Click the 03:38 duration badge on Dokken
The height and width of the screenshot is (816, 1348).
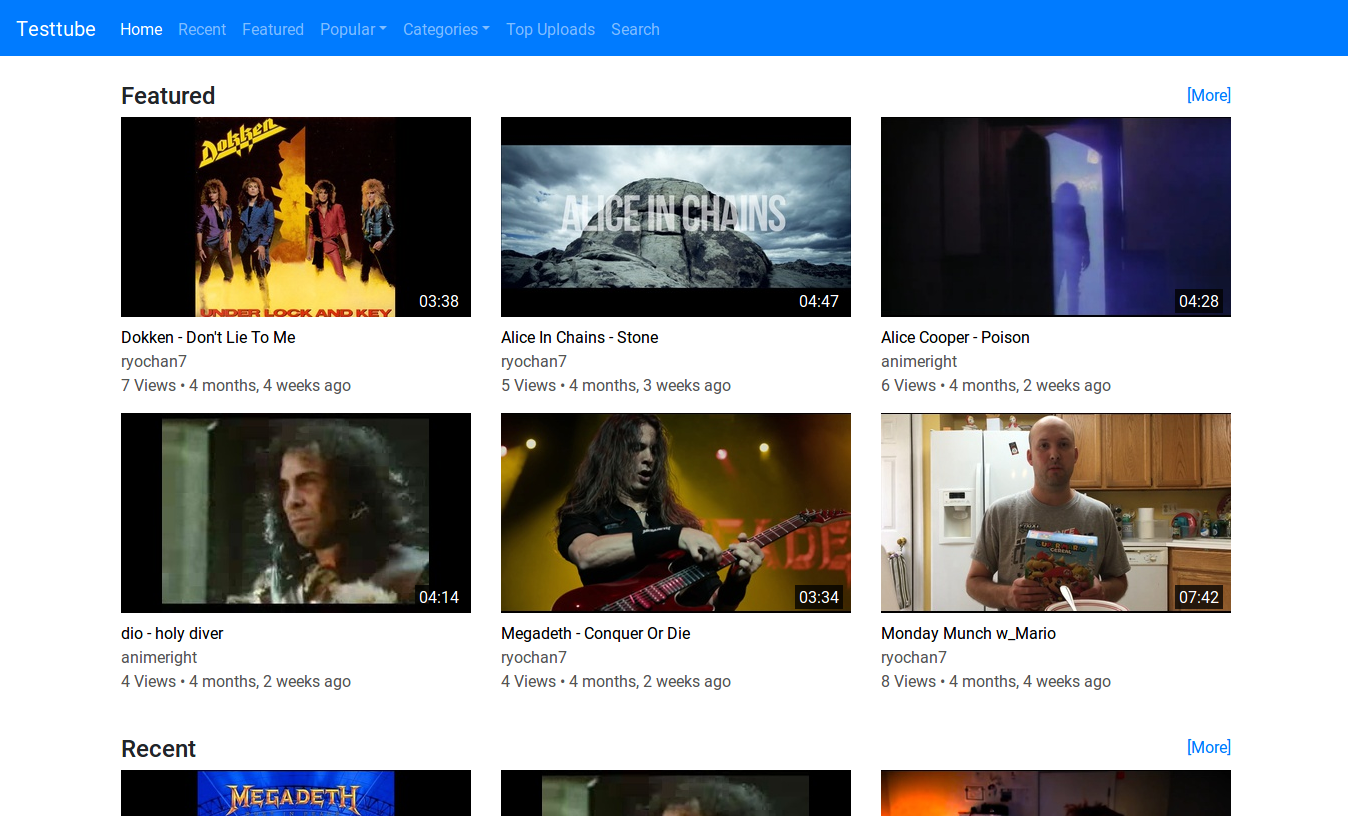click(x=439, y=301)
